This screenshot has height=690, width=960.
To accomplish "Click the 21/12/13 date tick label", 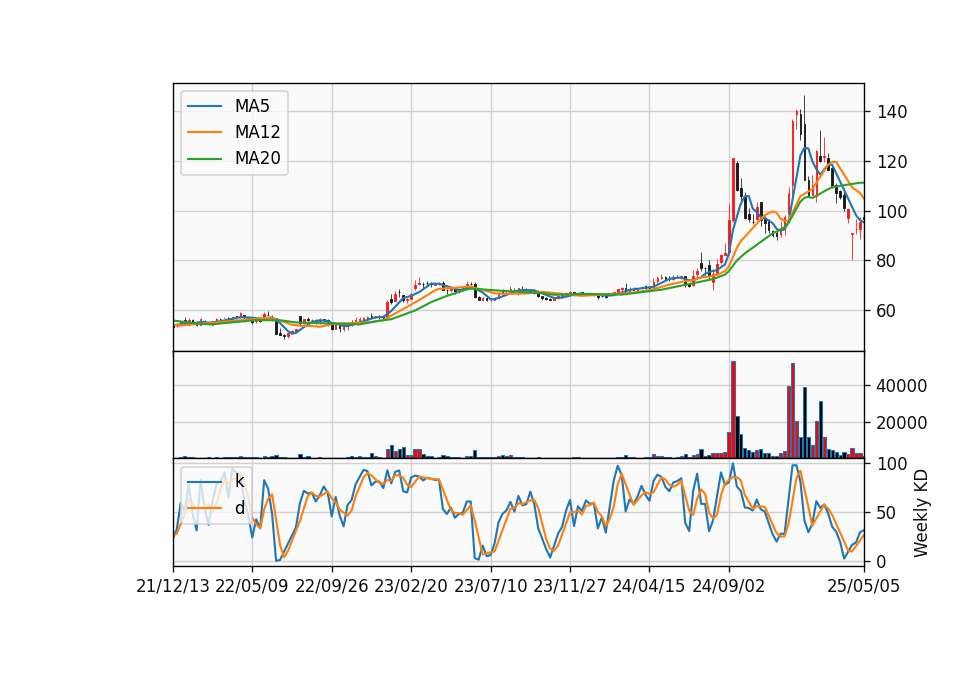I will click(173, 586).
